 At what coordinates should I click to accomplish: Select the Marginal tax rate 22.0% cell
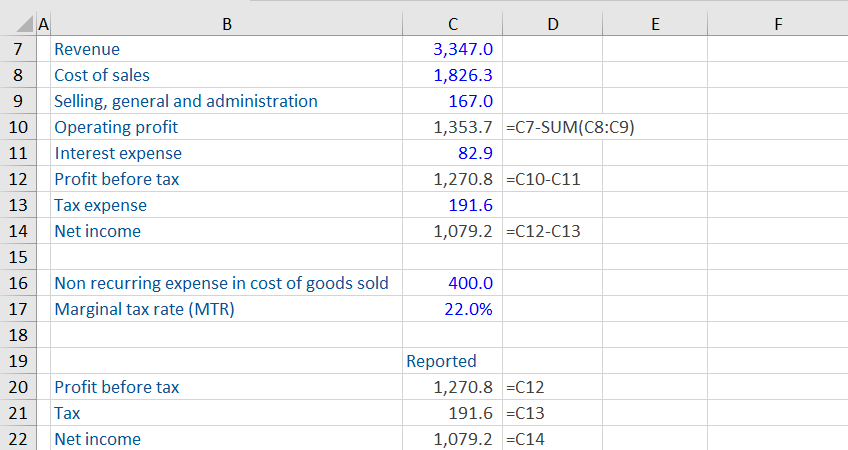click(452, 309)
